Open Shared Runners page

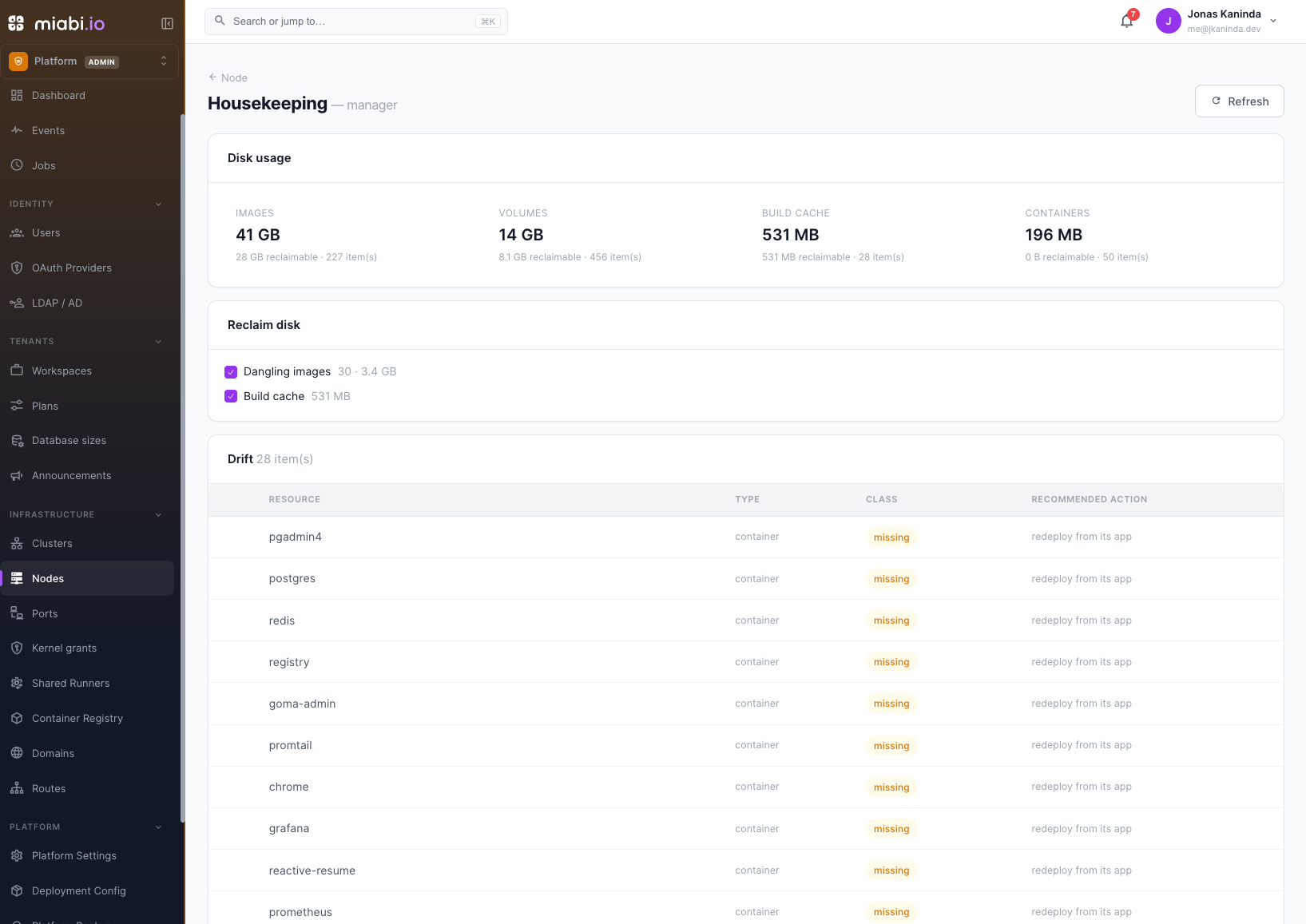pos(88,684)
